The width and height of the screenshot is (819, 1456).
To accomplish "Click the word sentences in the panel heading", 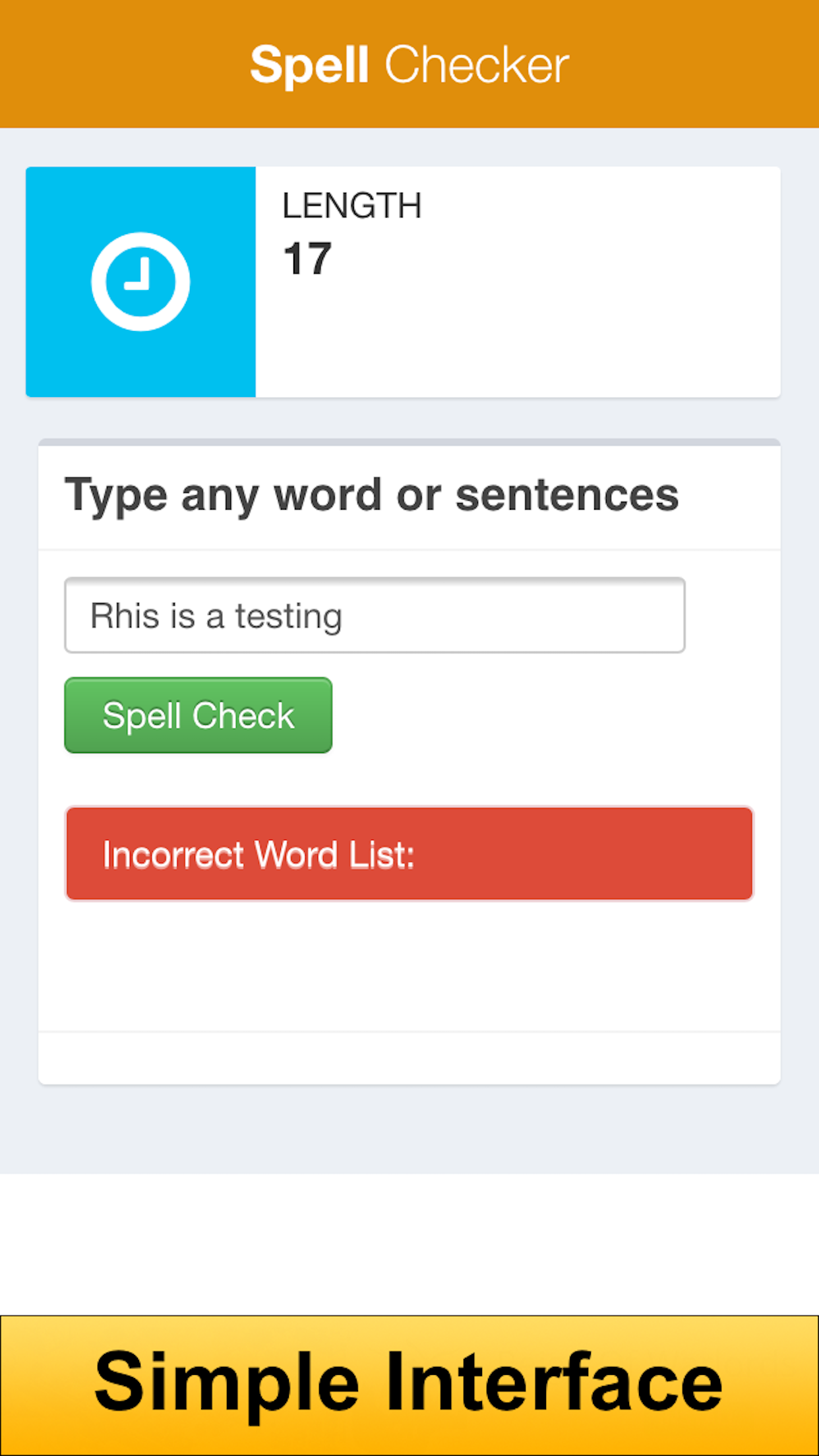I will click(567, 495).
